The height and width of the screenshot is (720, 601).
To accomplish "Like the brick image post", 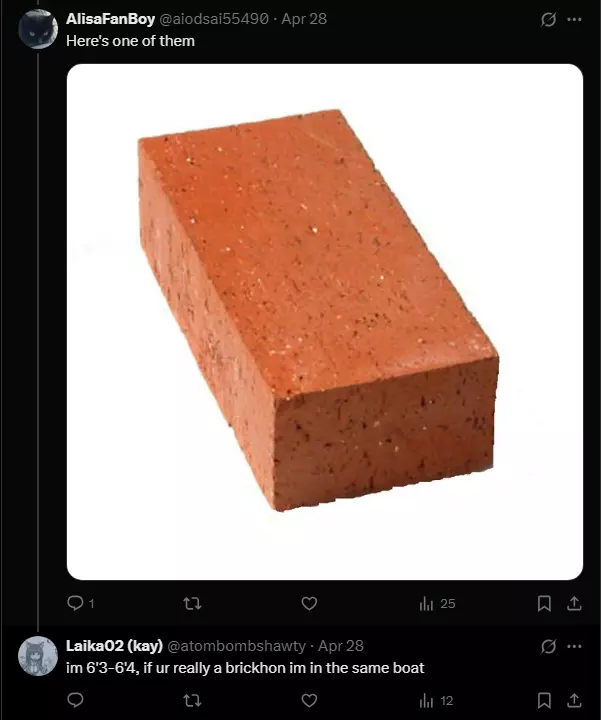I will point(309,603).
